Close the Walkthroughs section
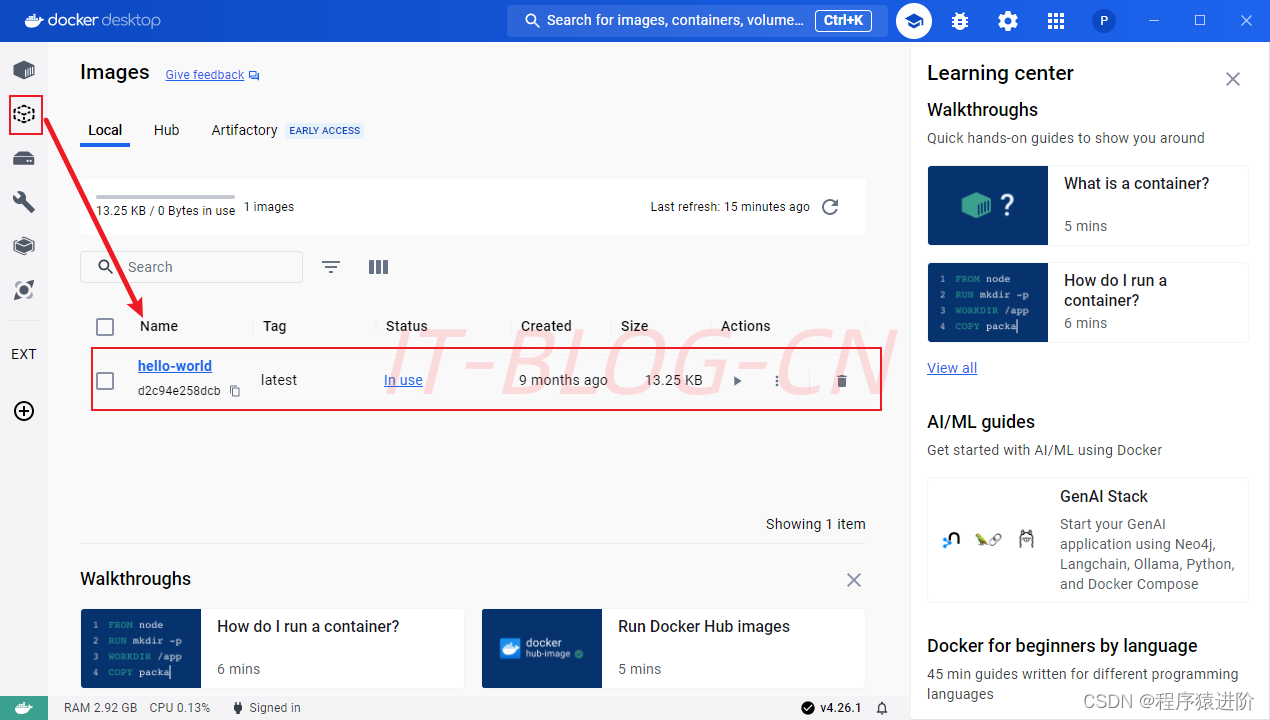Viewport: 1270px width, 720px height. (854, 580)
